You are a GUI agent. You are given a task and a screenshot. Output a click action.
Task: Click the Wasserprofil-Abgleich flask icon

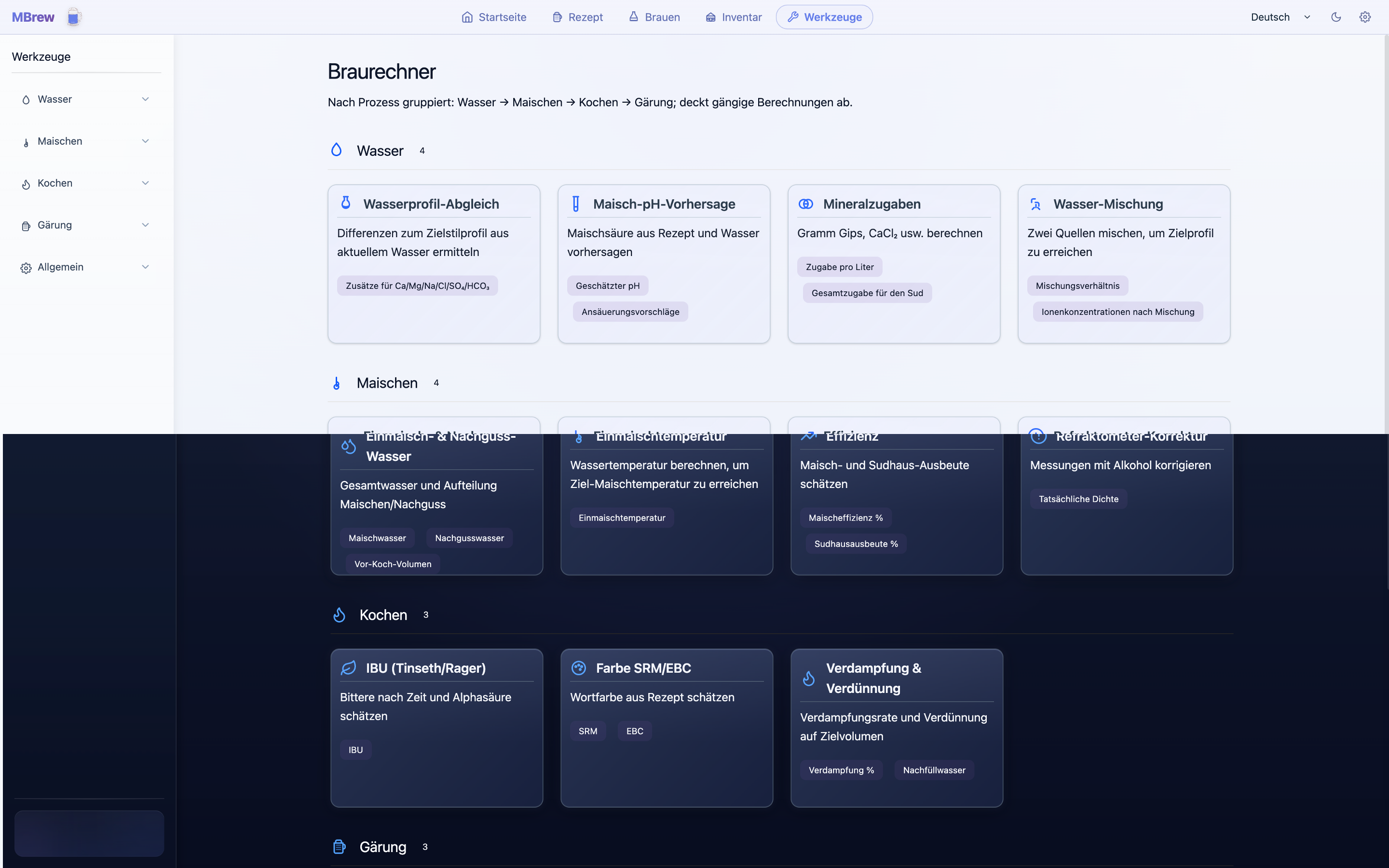pos(345,203)
